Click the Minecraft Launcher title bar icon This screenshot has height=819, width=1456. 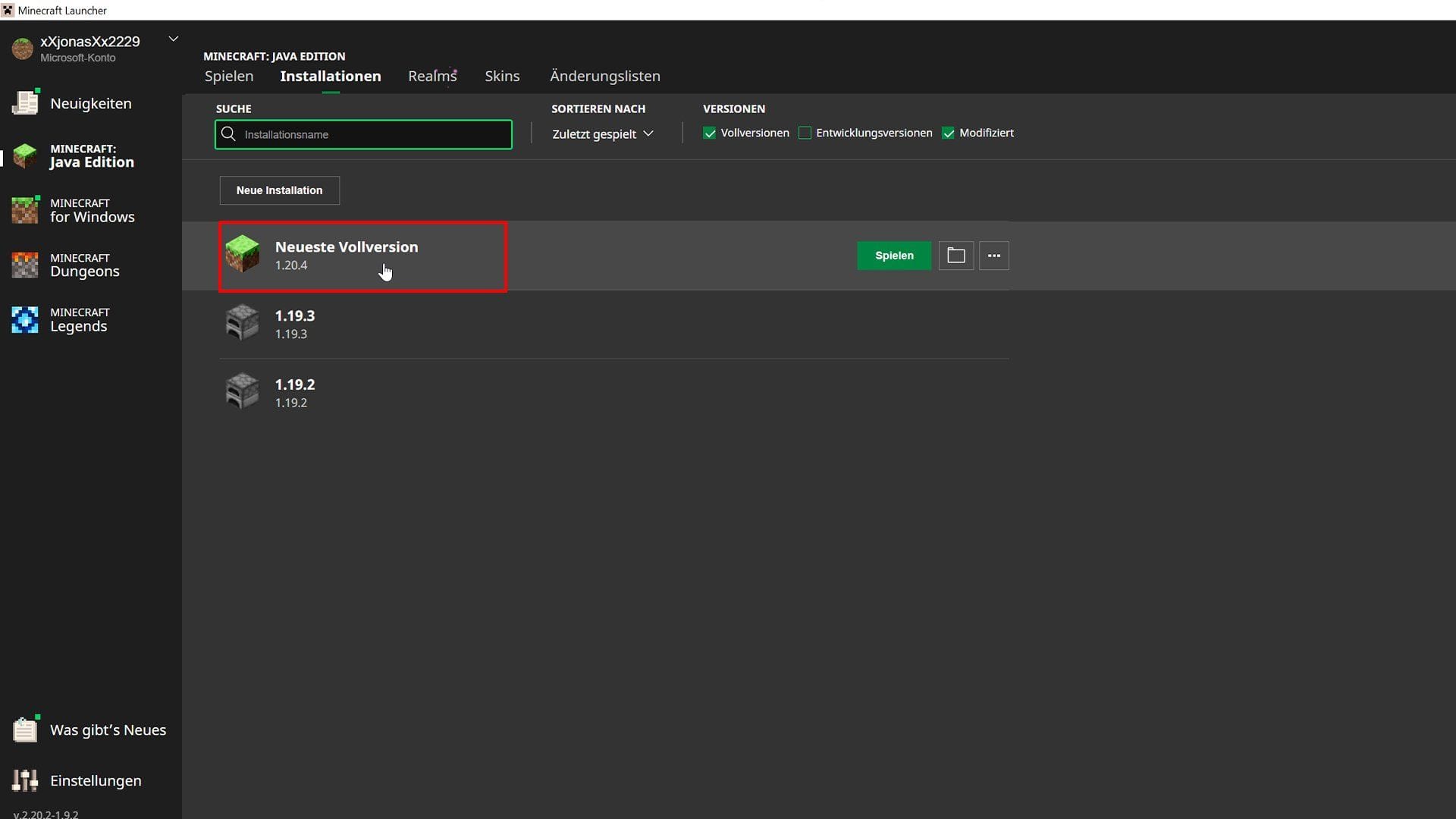point(8,10)
